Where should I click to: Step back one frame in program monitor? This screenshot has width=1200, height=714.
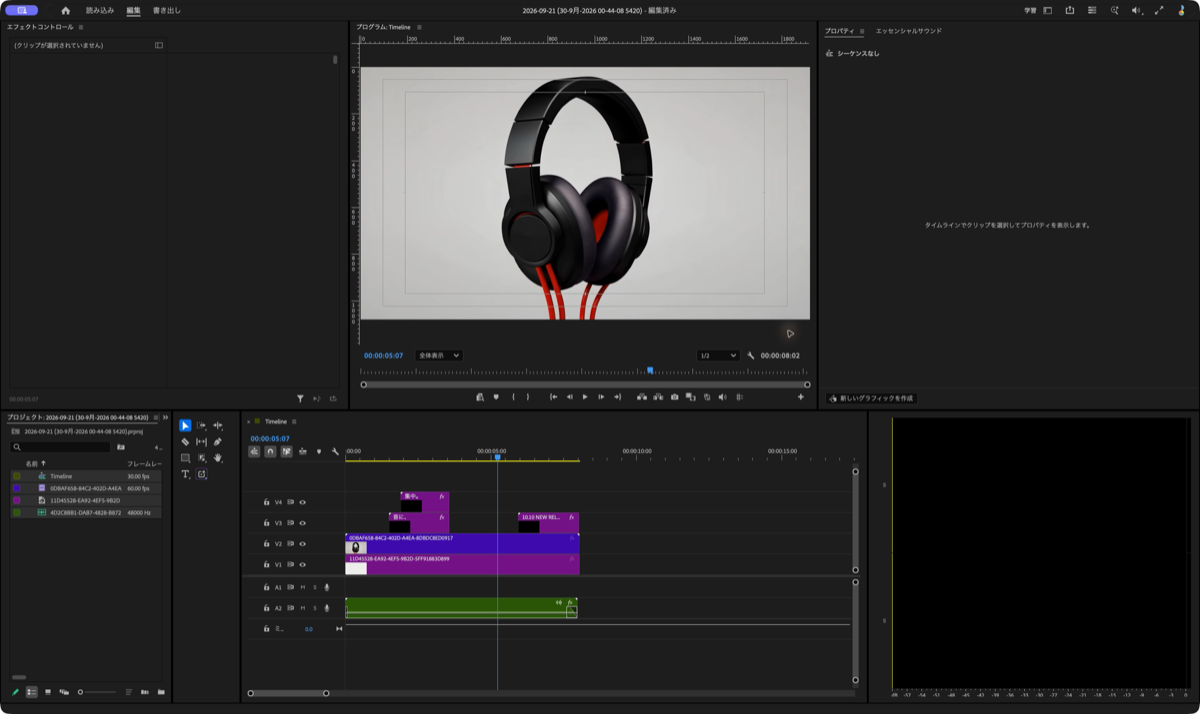click(570, 397)
